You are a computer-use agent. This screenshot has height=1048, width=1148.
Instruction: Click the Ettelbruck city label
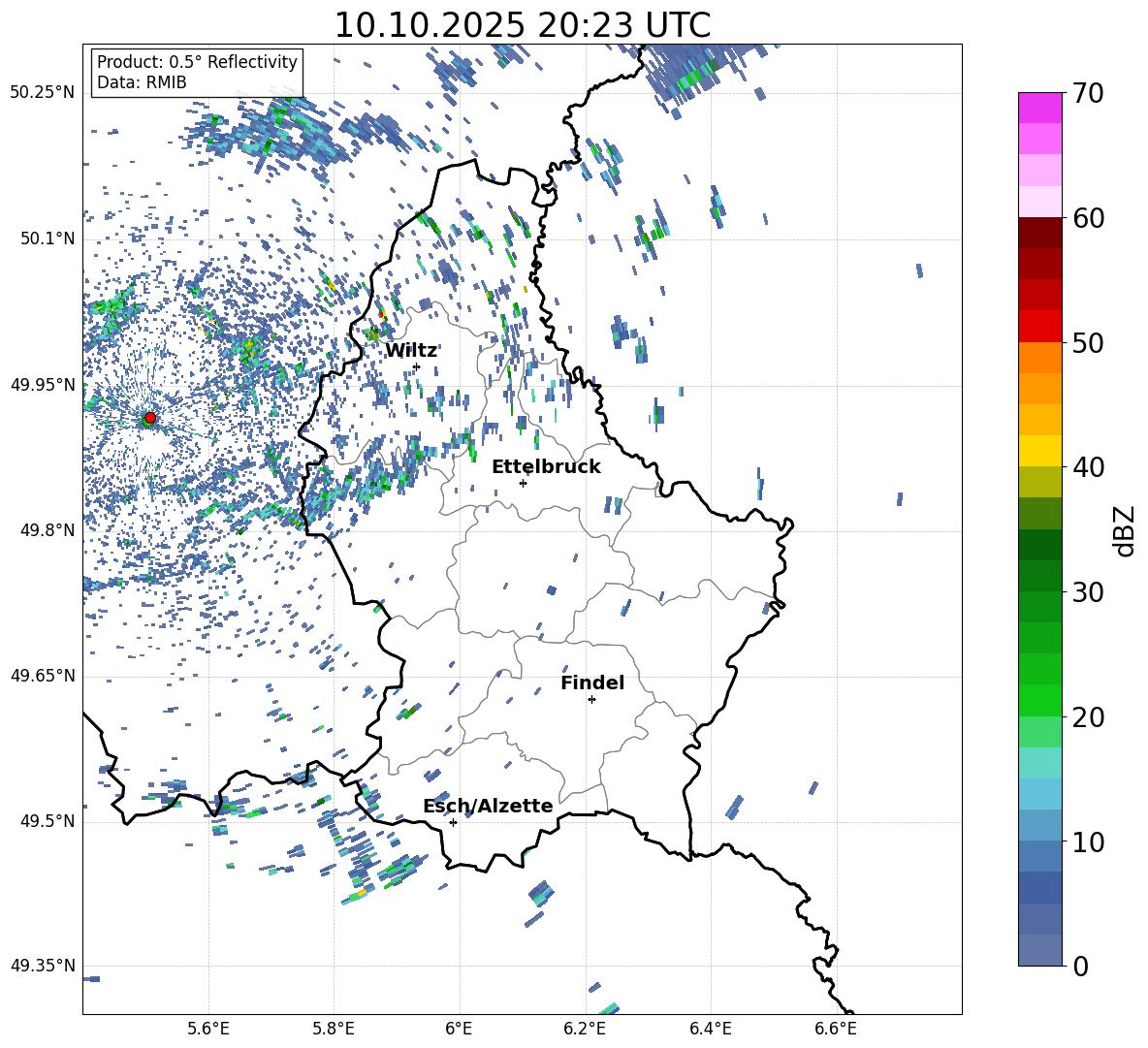546,467
